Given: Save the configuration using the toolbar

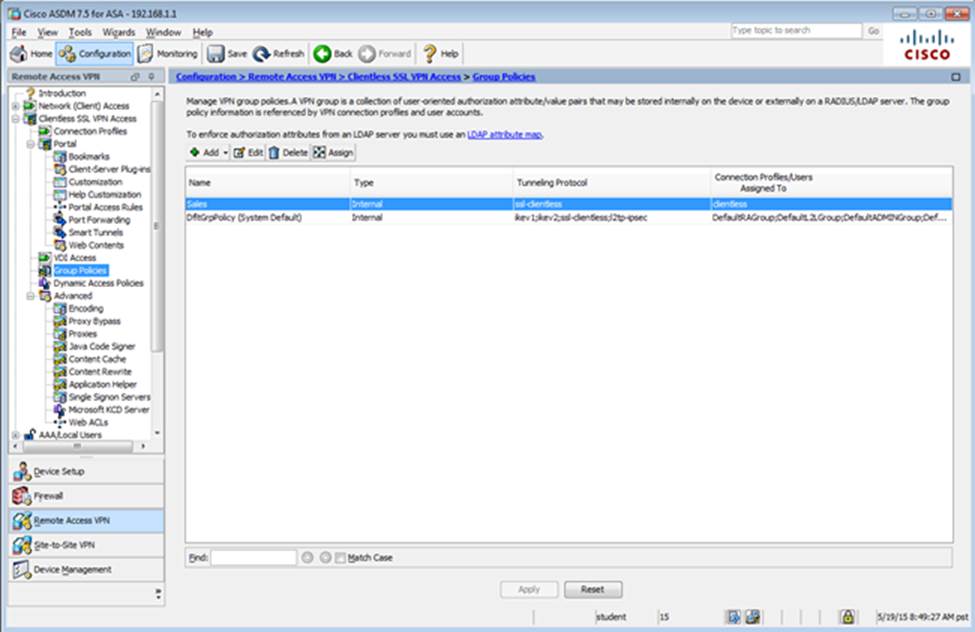Looking at the screenshot, I should tap(227, 54).
